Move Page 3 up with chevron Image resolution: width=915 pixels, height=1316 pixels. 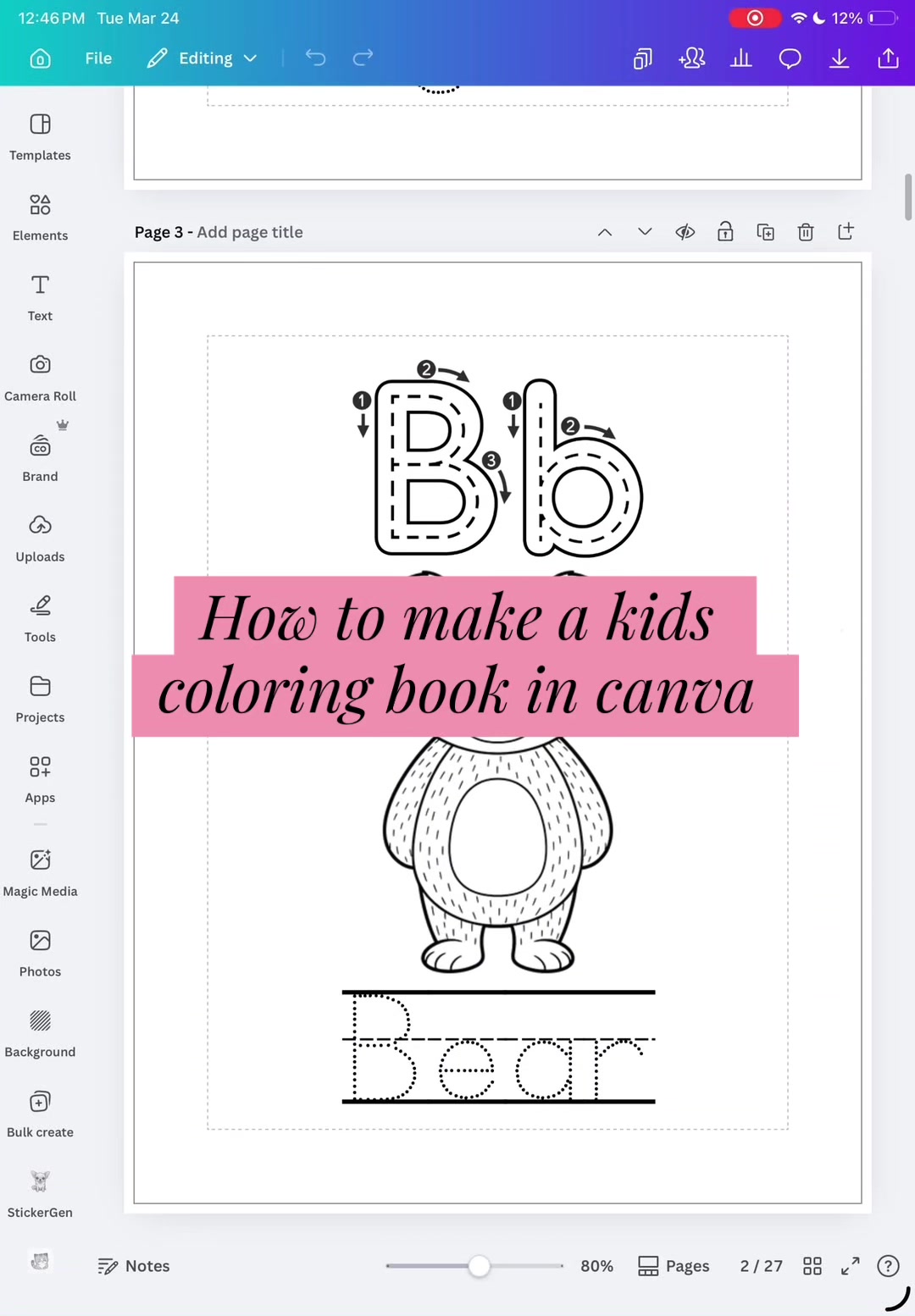pos(605,232)
